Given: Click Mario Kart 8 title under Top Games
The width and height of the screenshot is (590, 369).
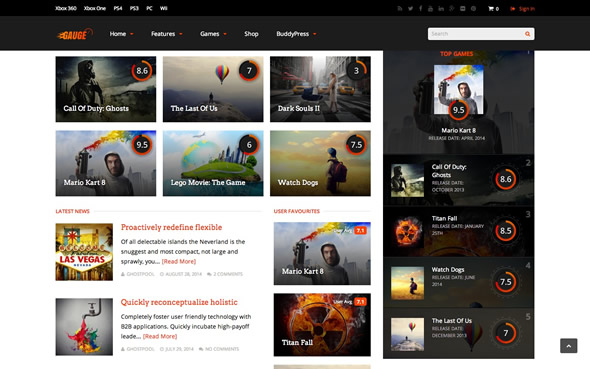Looking at the screenshot, I should point(458,131).
